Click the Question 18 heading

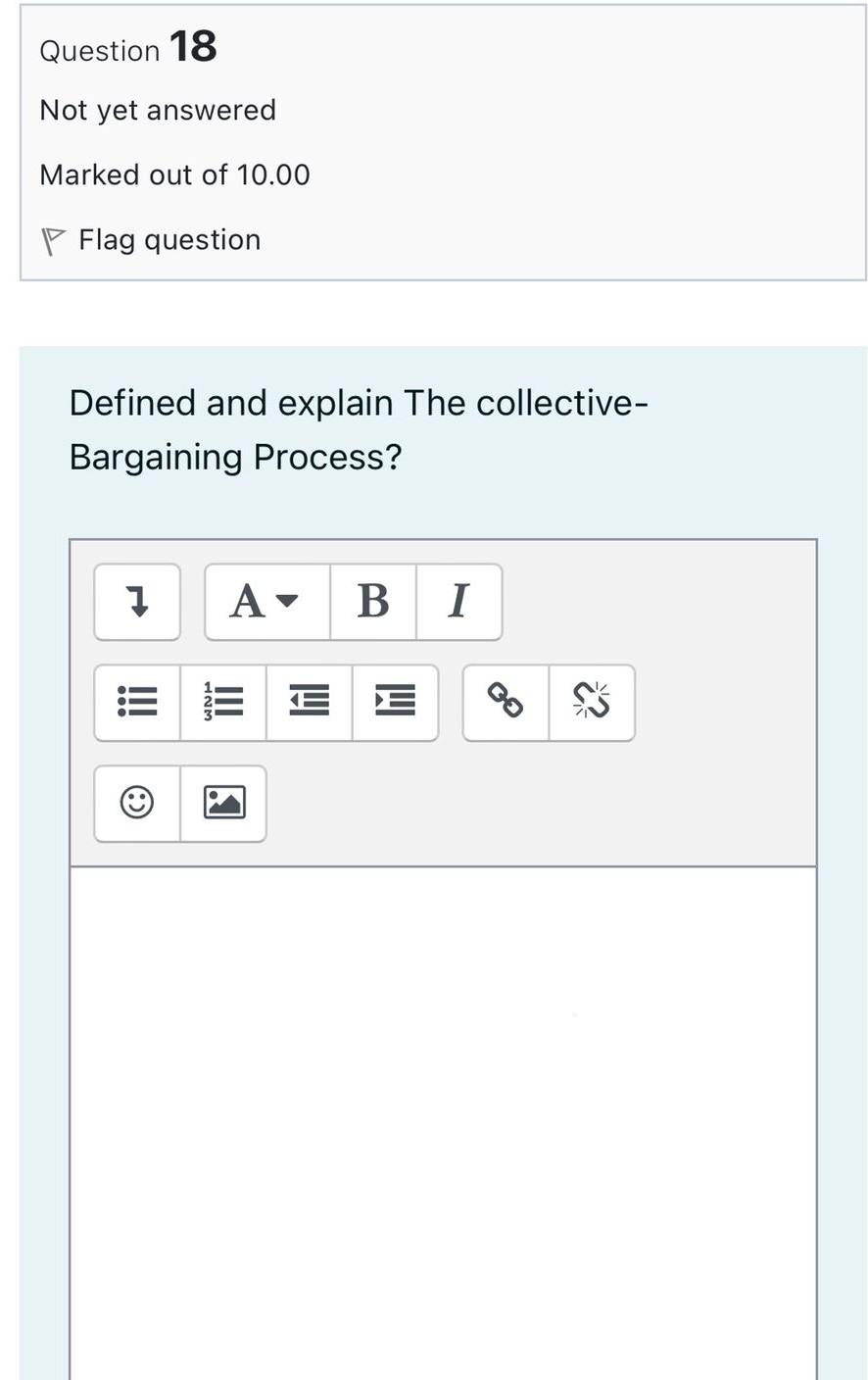(x=128, y=47)
